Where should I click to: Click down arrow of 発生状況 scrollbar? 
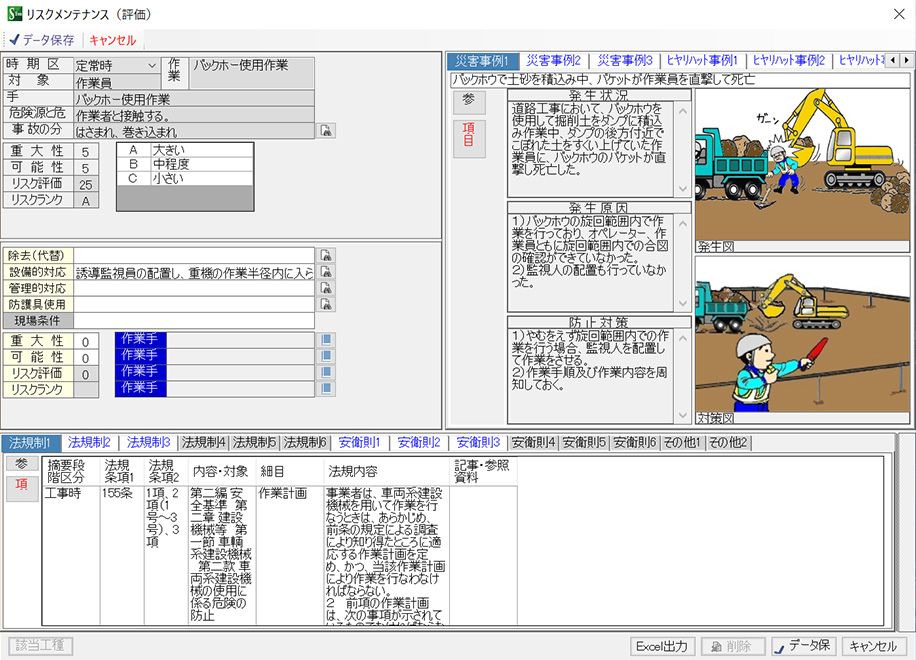point(682,189)
